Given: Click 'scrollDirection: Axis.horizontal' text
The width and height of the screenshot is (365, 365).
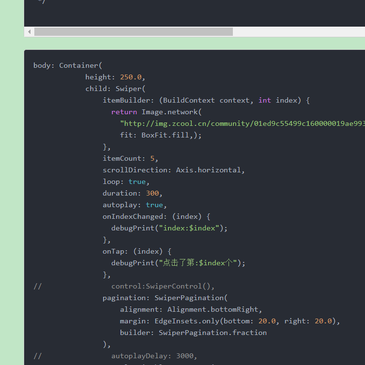Looking at the screenshot, I should tap(174, 170).
